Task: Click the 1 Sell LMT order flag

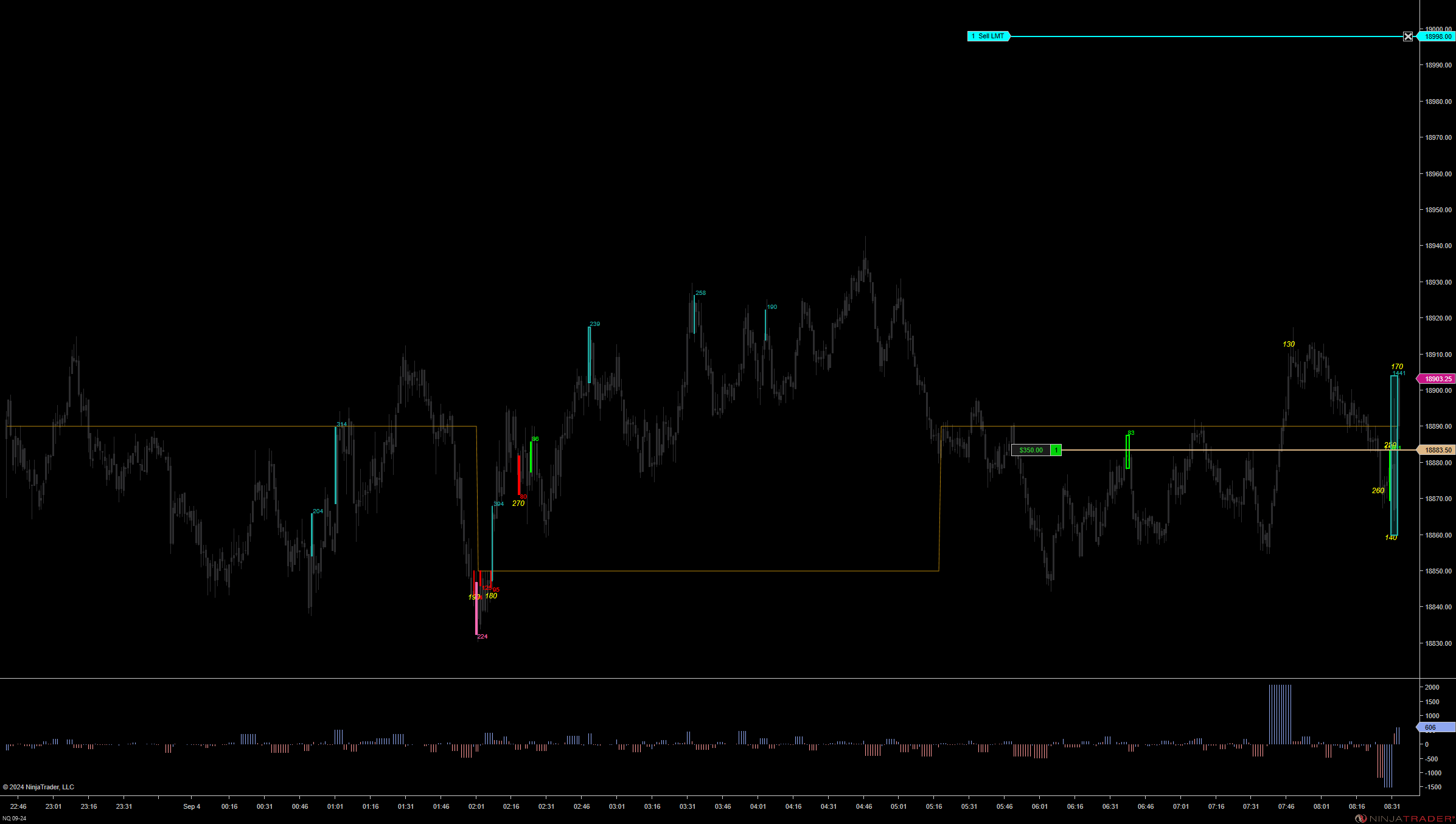Action: pos(988,36)
